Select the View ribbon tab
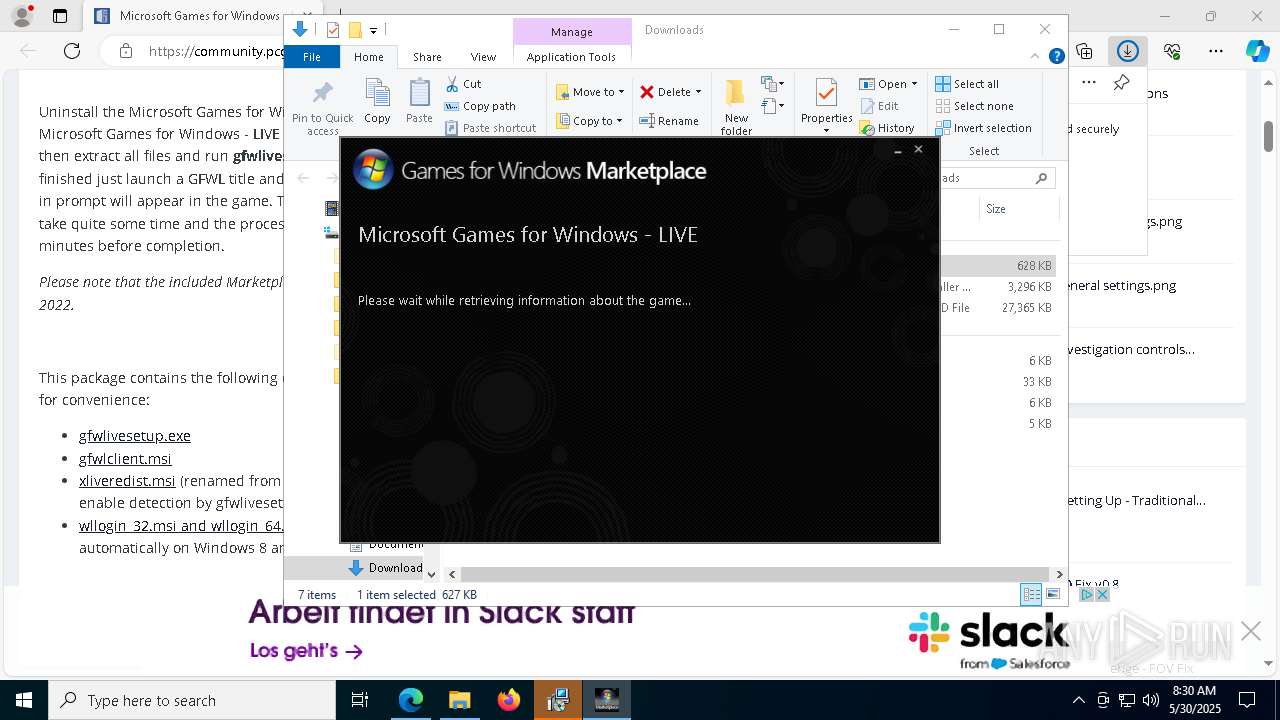The width and height of the screenshot is (1280, 720). click(x=483, y=57)
